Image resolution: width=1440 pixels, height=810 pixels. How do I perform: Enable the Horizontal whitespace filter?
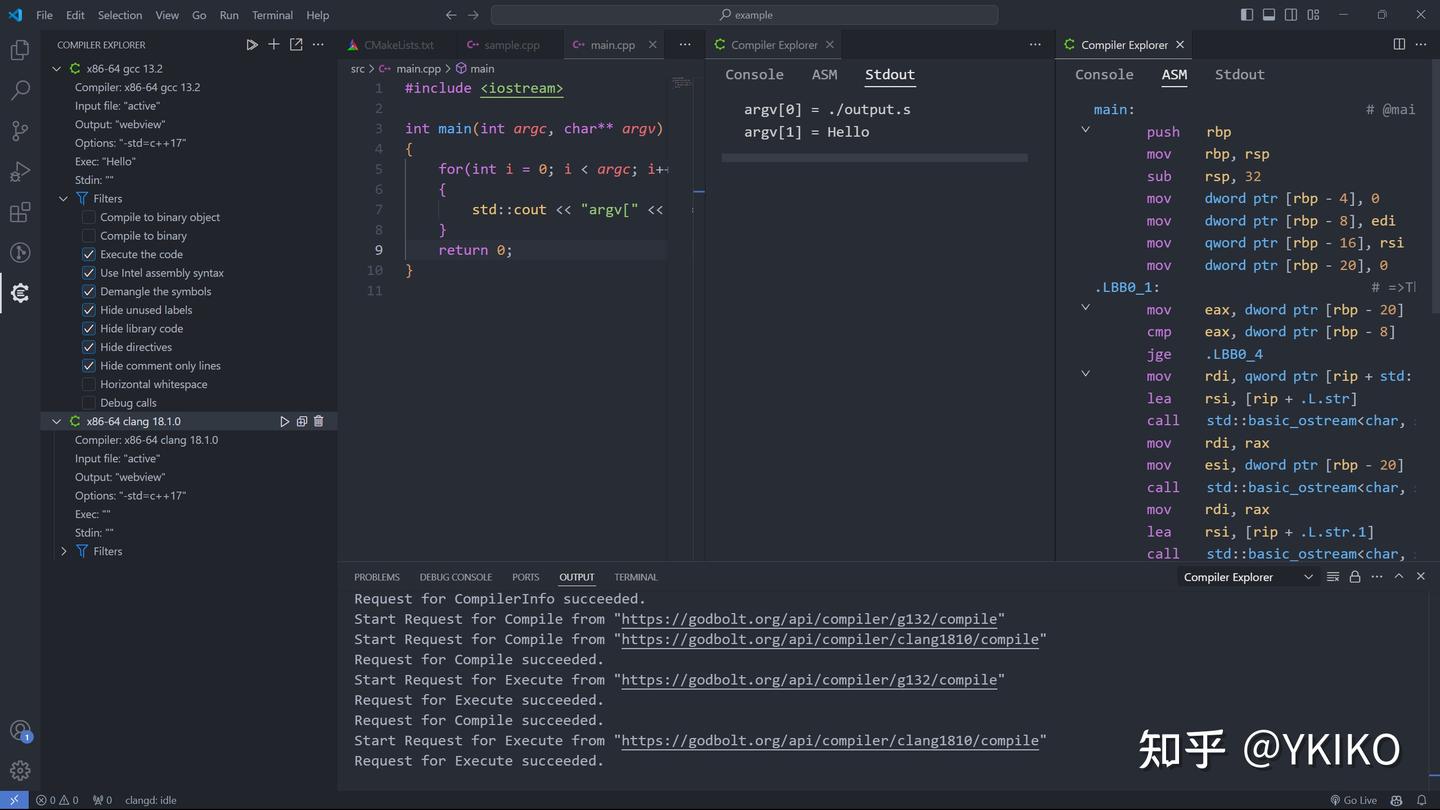89,385
